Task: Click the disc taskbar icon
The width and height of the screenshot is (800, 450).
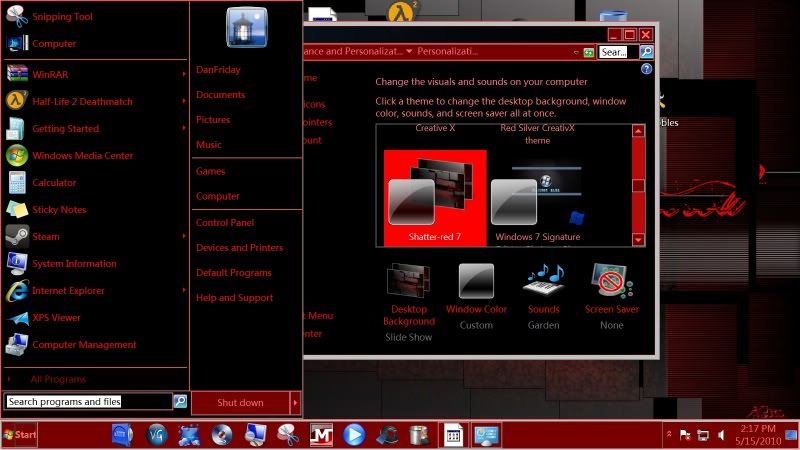Action: [x=221, y=435]
